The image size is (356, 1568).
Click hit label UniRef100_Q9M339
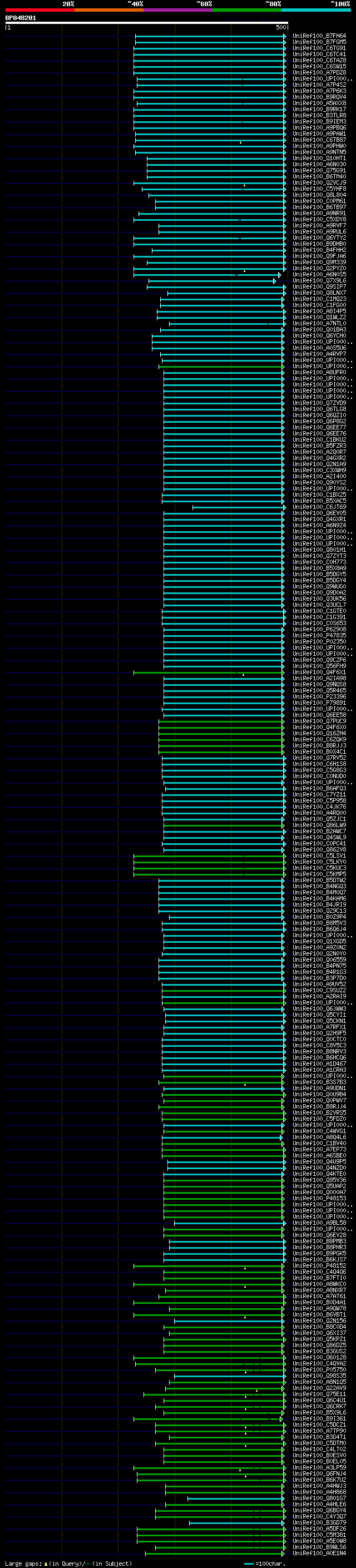coord(319,263)
